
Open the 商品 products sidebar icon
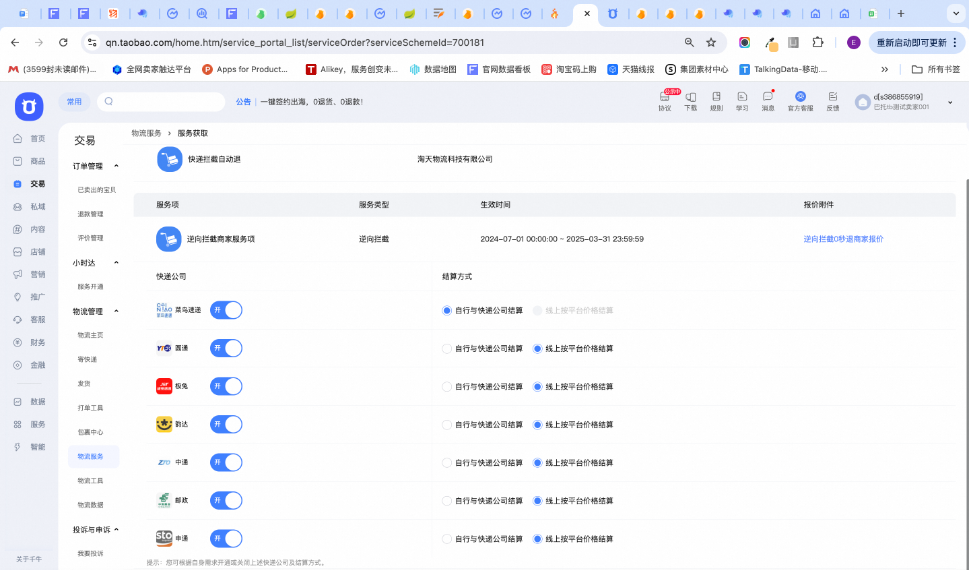[x=17, y=161]
